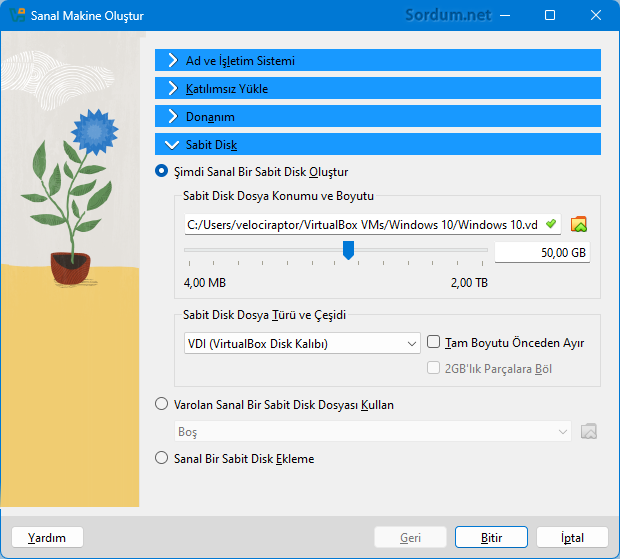Click the Yardım button
Viewport: 620px width, 559px height.
pos(47,537)
